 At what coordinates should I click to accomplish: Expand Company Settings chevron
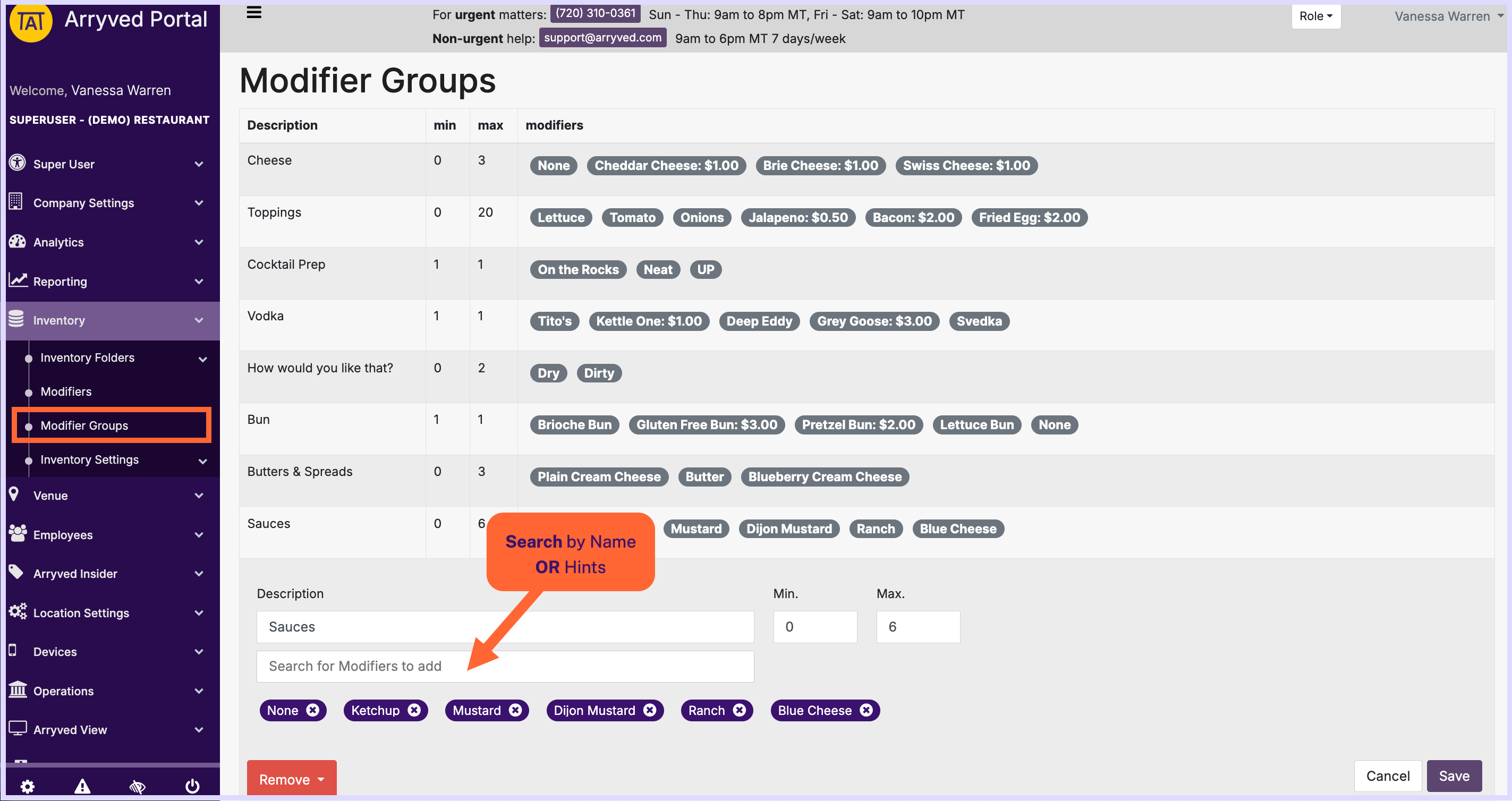click(199, 203)
